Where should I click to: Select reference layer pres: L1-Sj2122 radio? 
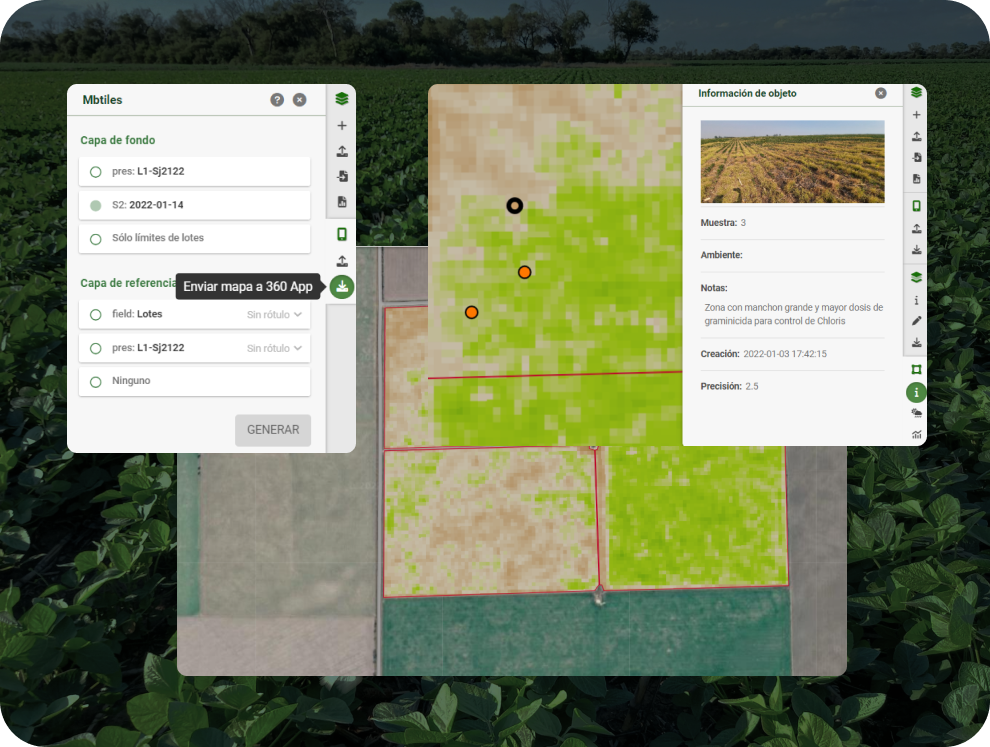point(95,348)
